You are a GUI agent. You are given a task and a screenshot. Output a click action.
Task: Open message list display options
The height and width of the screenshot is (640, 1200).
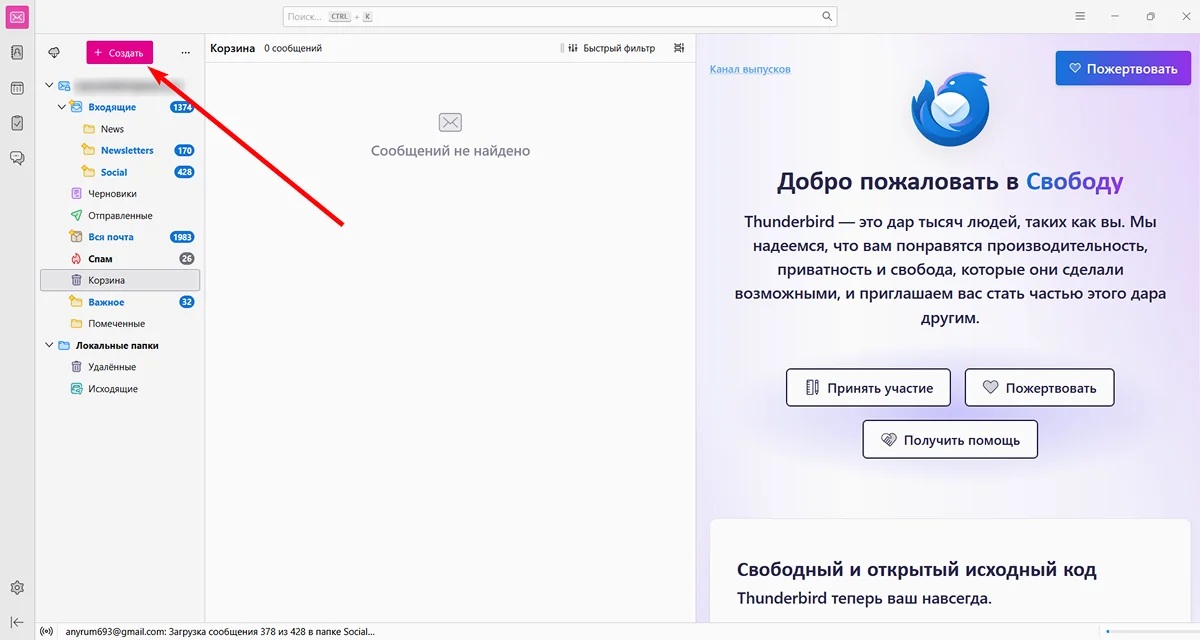pos(679,48)
